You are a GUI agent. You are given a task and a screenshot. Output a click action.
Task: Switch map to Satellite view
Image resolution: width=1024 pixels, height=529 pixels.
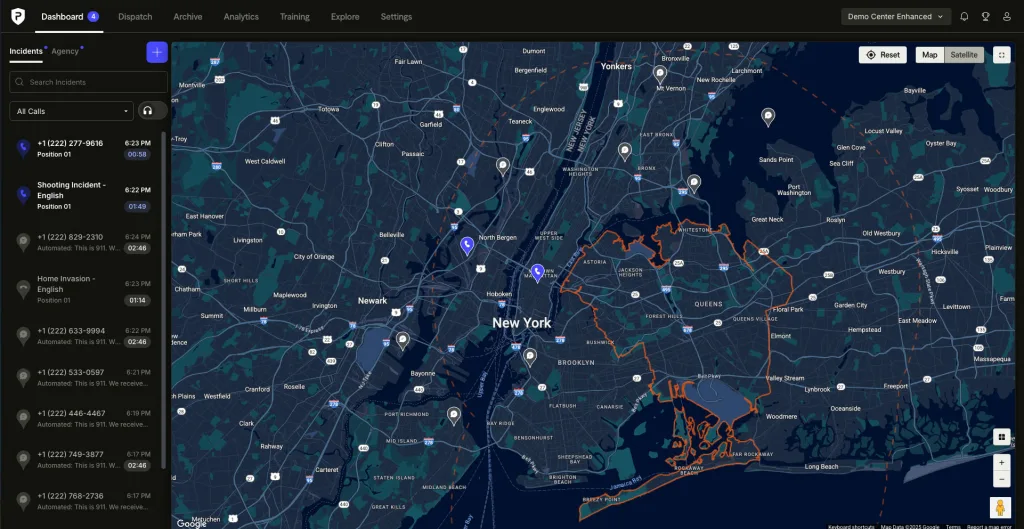(965, 55)
